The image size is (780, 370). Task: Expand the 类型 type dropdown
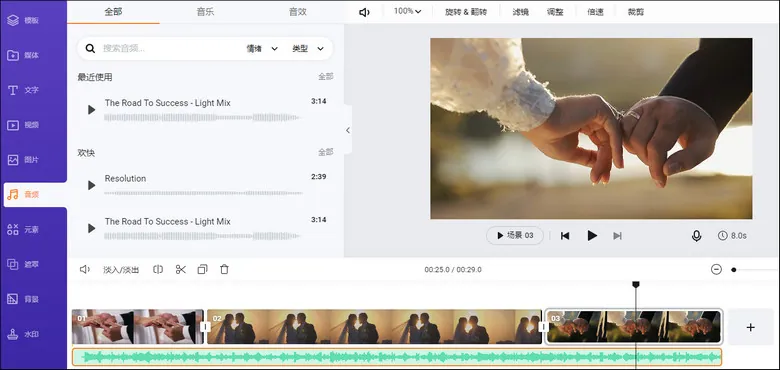[x=308, y=48]
